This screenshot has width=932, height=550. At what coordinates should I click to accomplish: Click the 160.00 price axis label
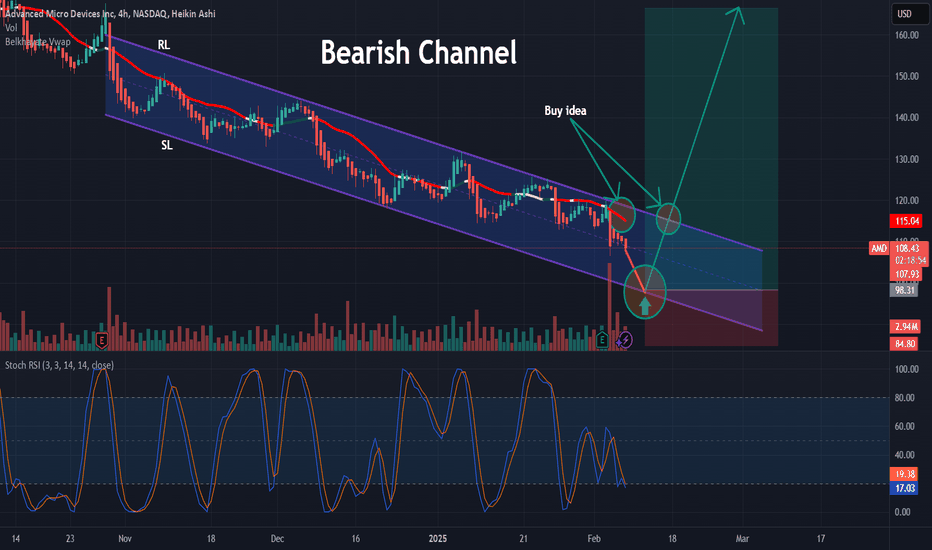[x=907, y=35]
